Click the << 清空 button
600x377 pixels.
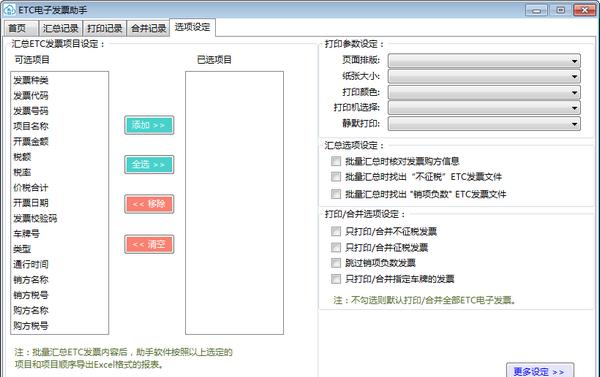pos(149,244)
